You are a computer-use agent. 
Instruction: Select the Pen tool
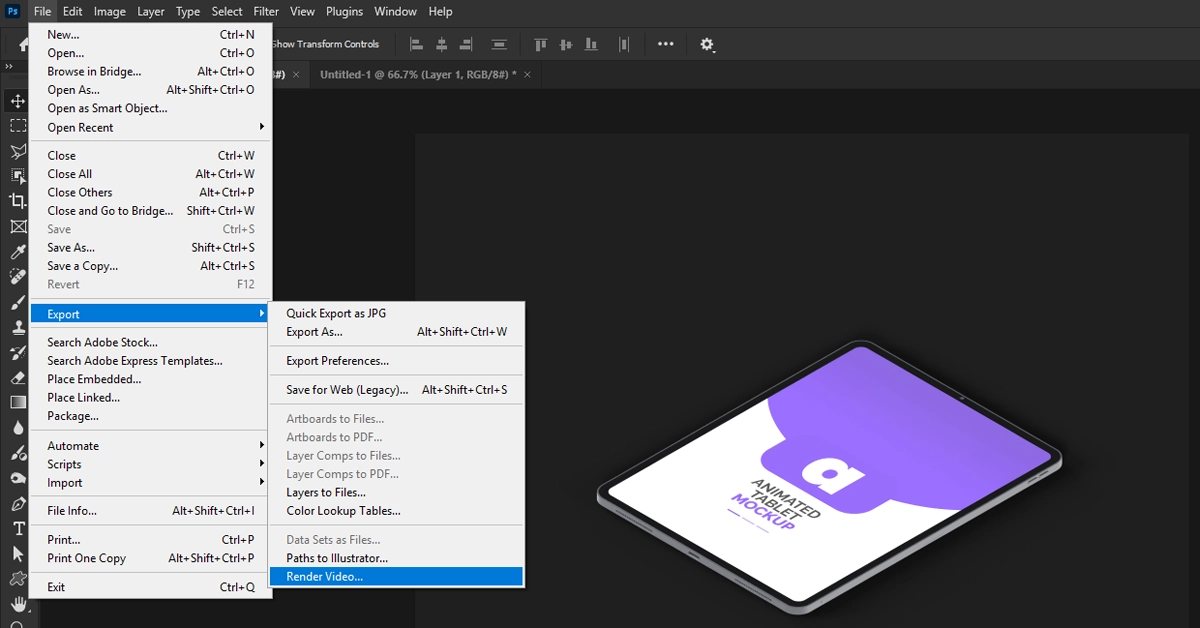18,503
